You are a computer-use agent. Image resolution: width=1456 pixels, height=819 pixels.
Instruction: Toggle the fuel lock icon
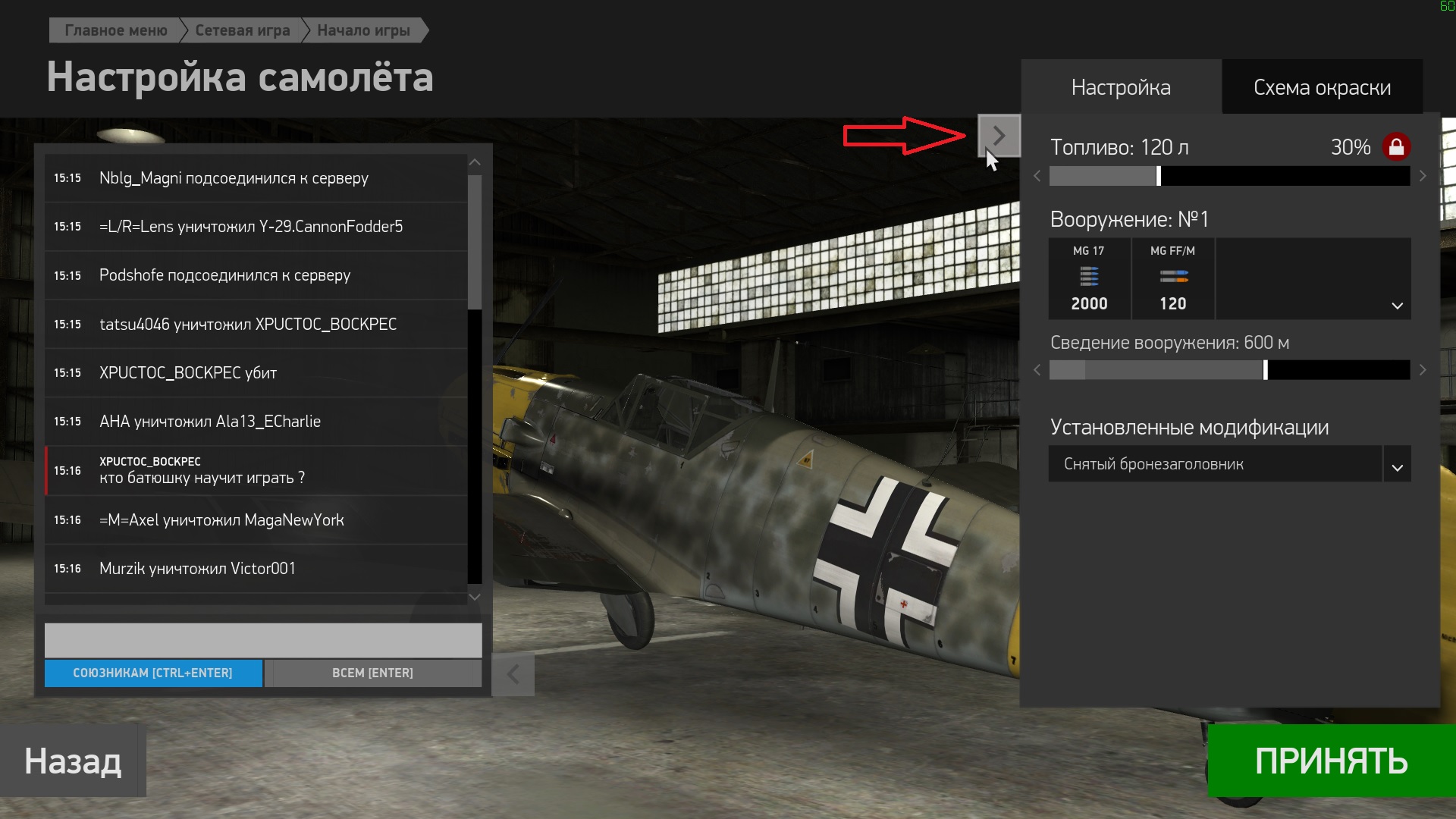pos(1396,147)
